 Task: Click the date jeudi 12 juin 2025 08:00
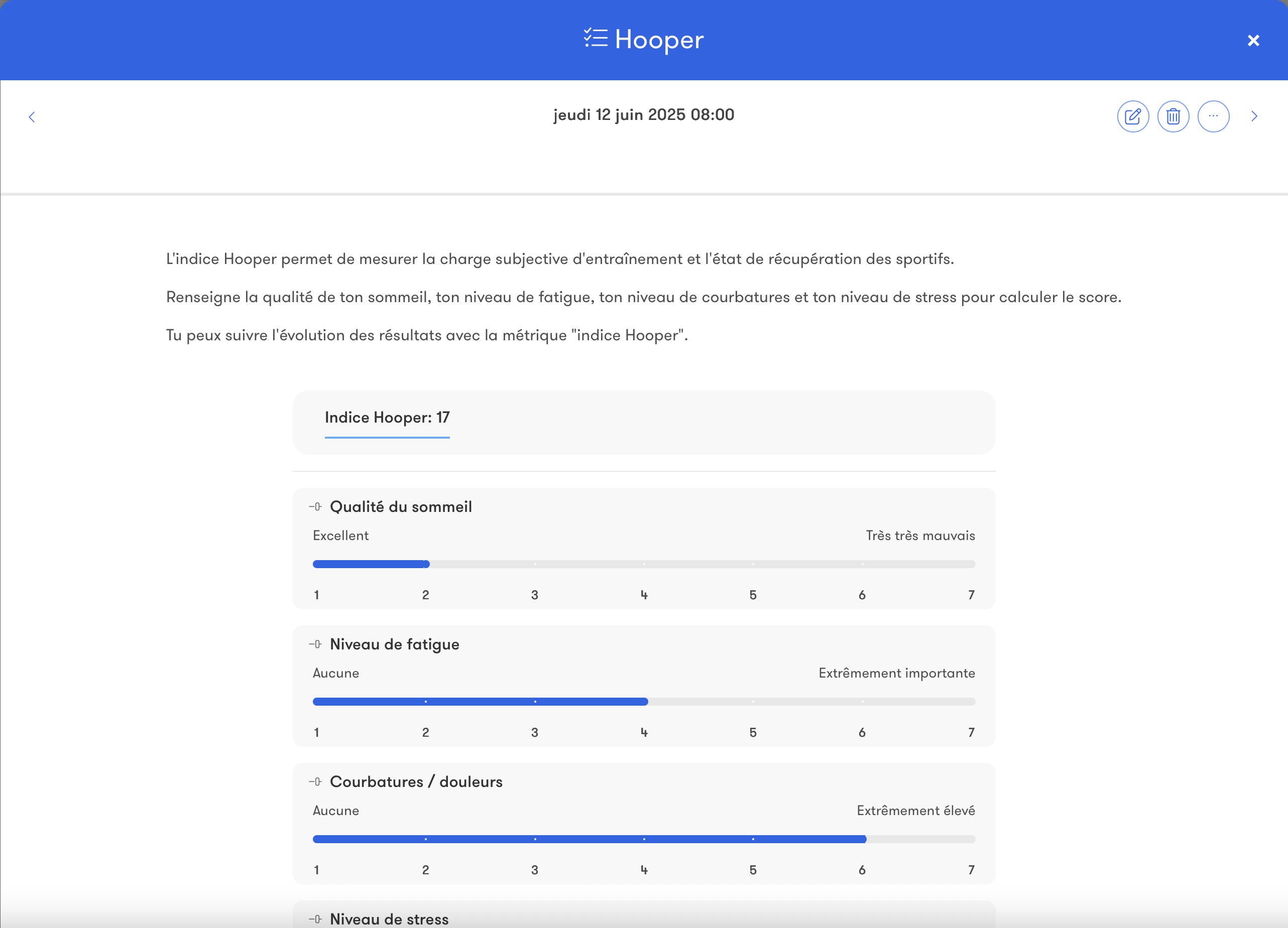[643, 114]
